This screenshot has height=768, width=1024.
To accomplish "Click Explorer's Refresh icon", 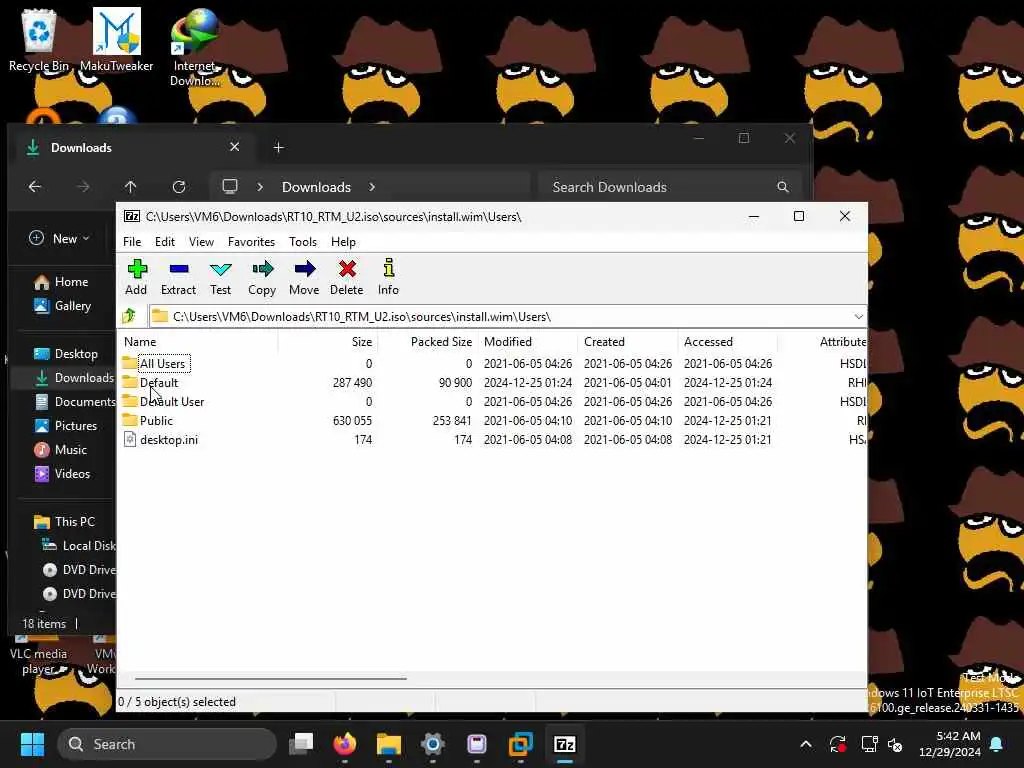I will tap(179, 187).
